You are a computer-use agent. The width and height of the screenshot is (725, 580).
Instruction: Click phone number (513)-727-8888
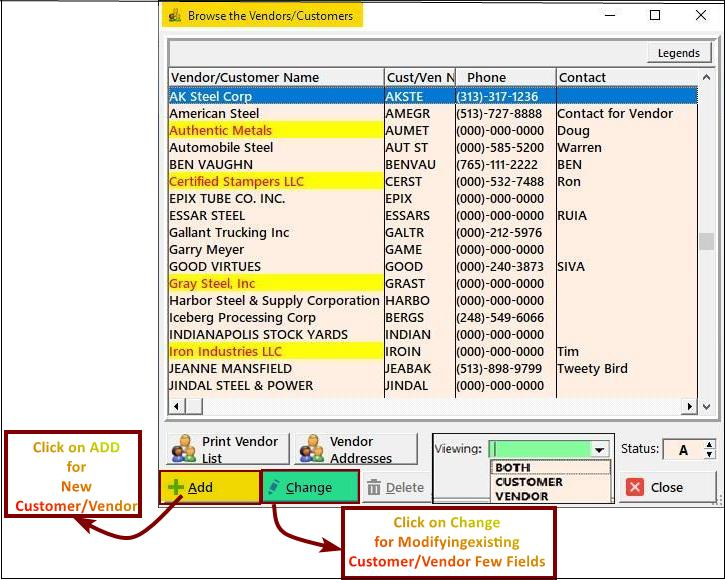(x=499, y=113)
